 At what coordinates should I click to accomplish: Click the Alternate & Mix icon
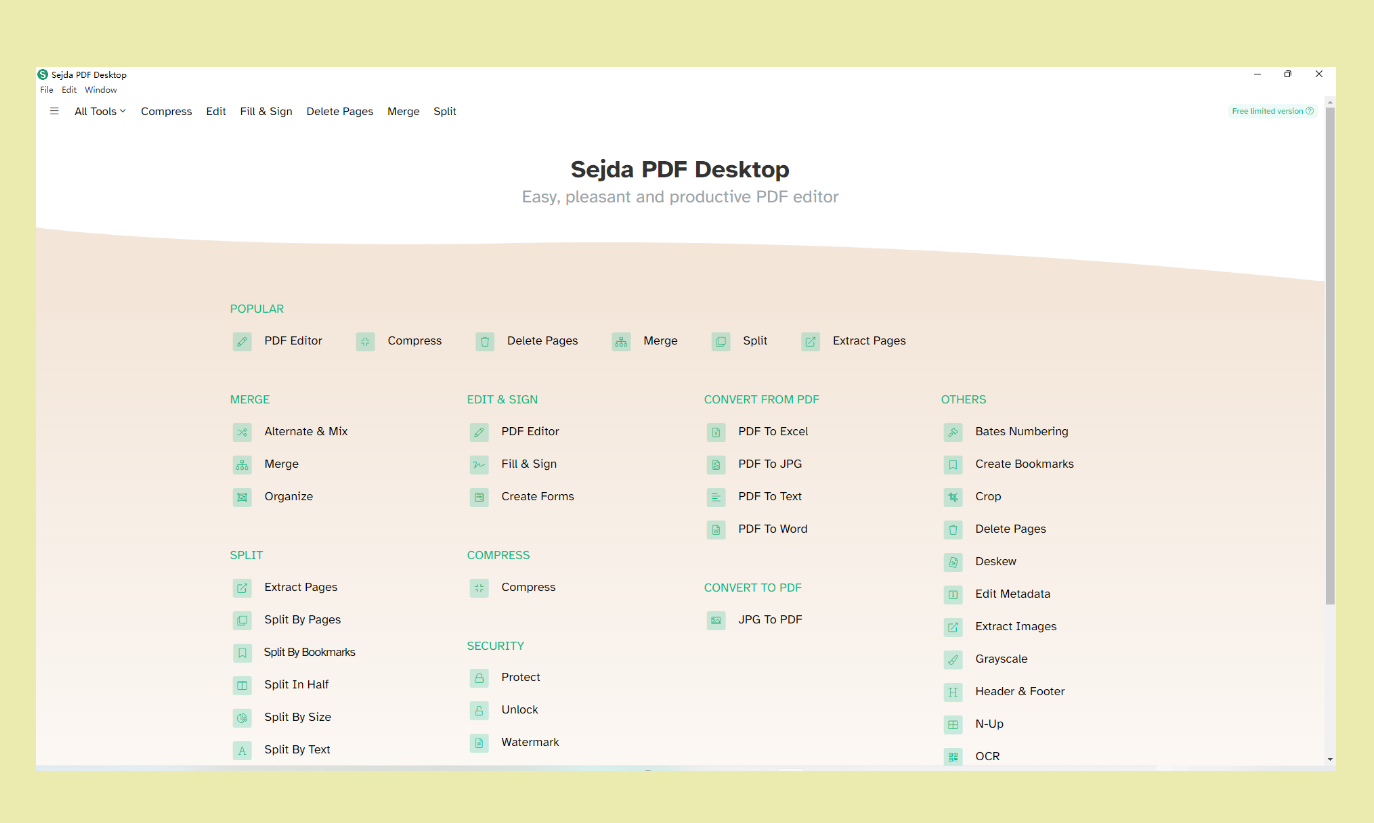[242, 432]
